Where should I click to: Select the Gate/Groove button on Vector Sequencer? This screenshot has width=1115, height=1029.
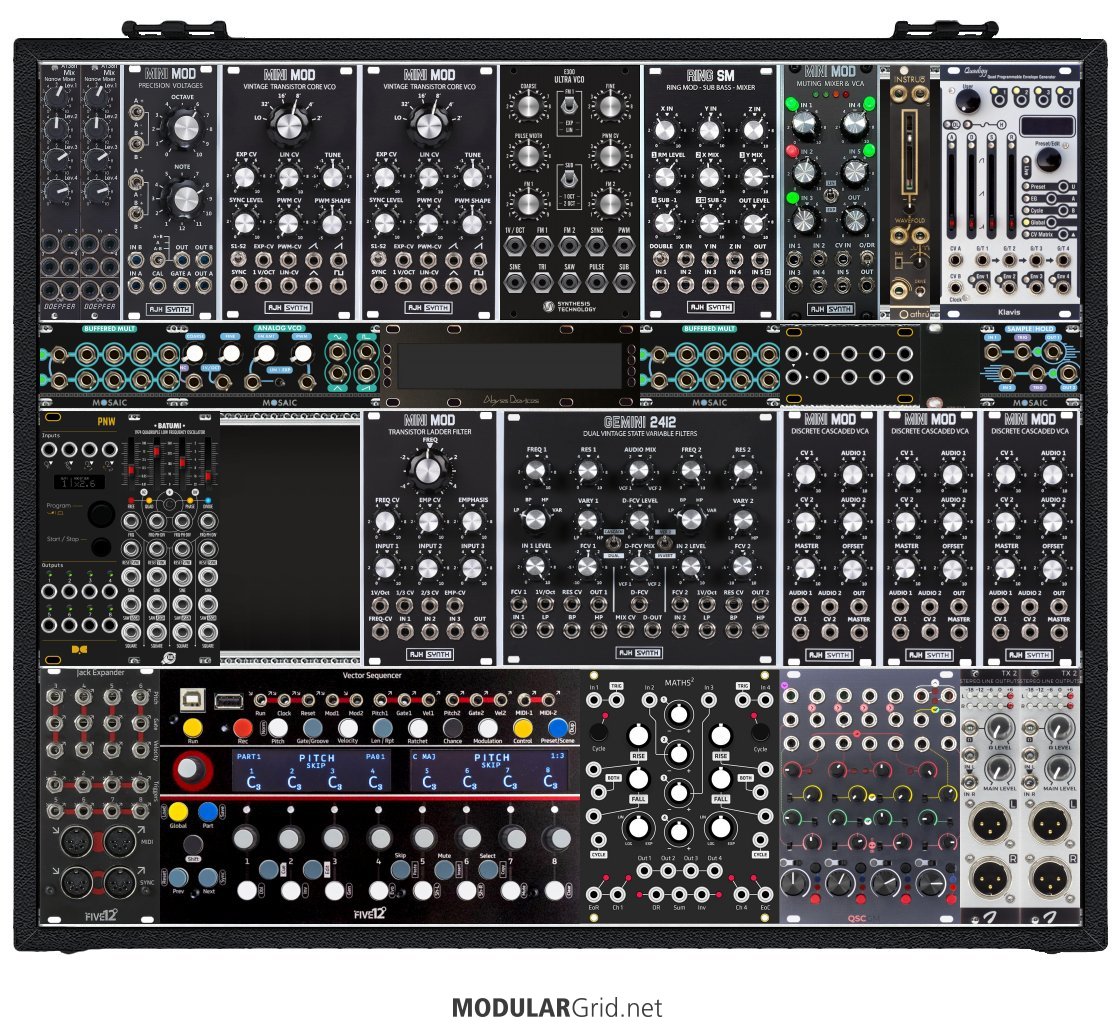(312, 728)
